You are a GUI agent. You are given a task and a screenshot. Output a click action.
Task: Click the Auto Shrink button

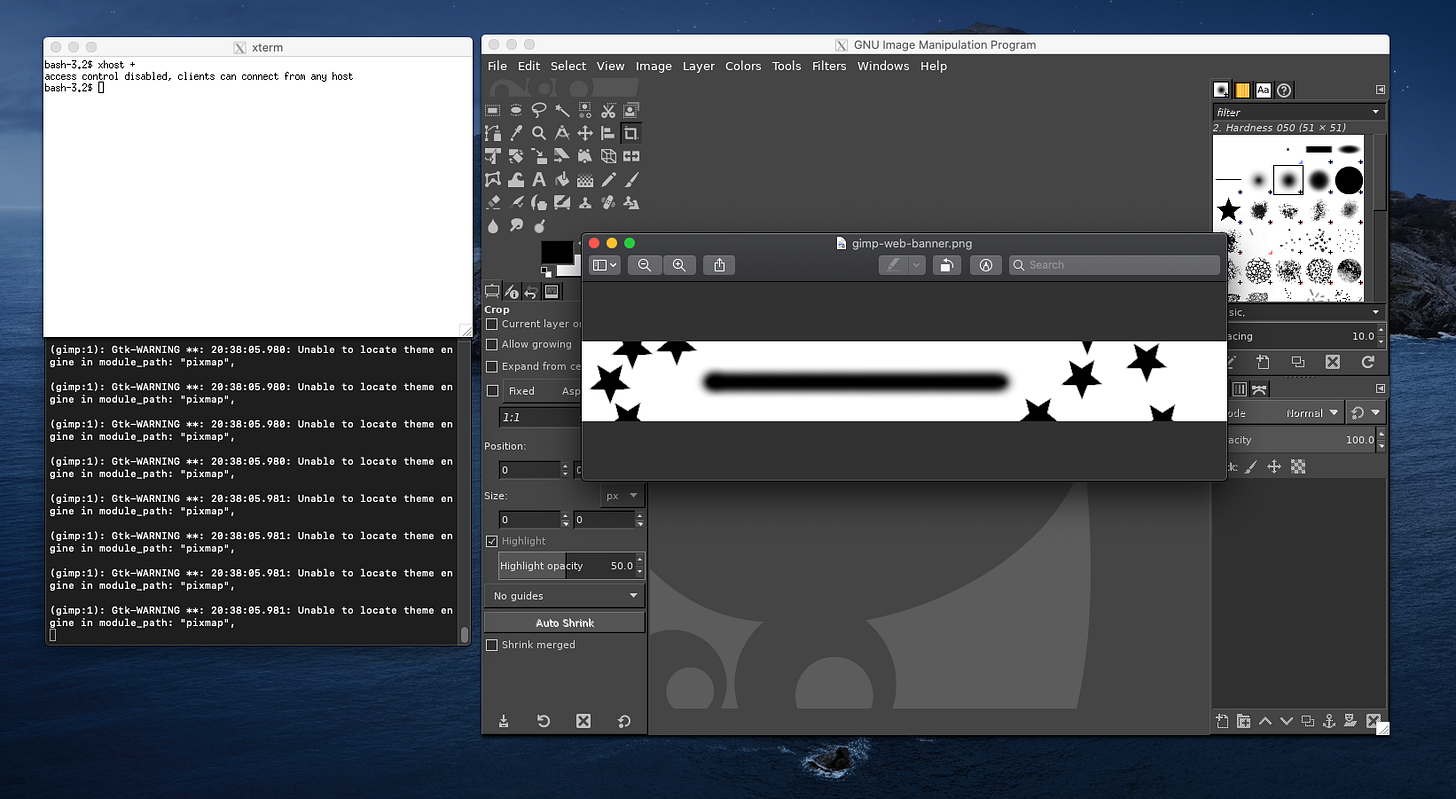coord(565,623)
